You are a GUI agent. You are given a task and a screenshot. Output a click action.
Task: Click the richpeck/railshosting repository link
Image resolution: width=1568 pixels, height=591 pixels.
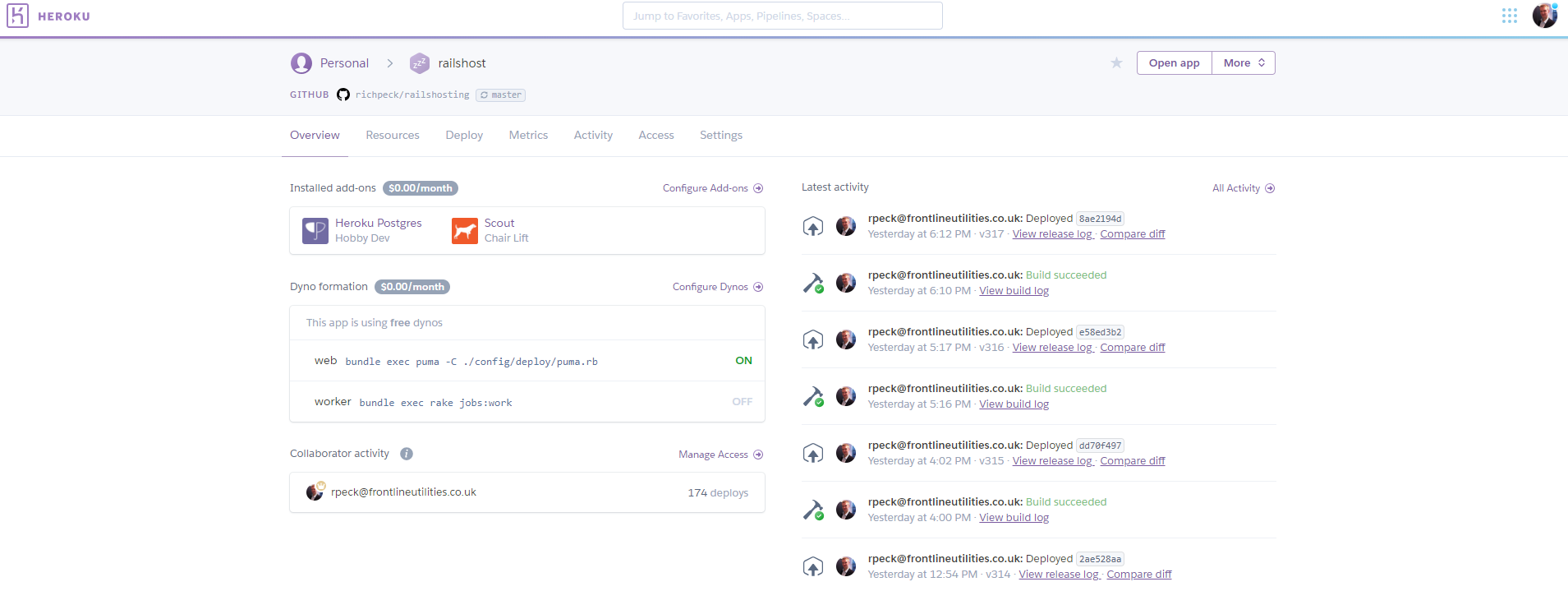pyautogui.click(x=412, y=95)
